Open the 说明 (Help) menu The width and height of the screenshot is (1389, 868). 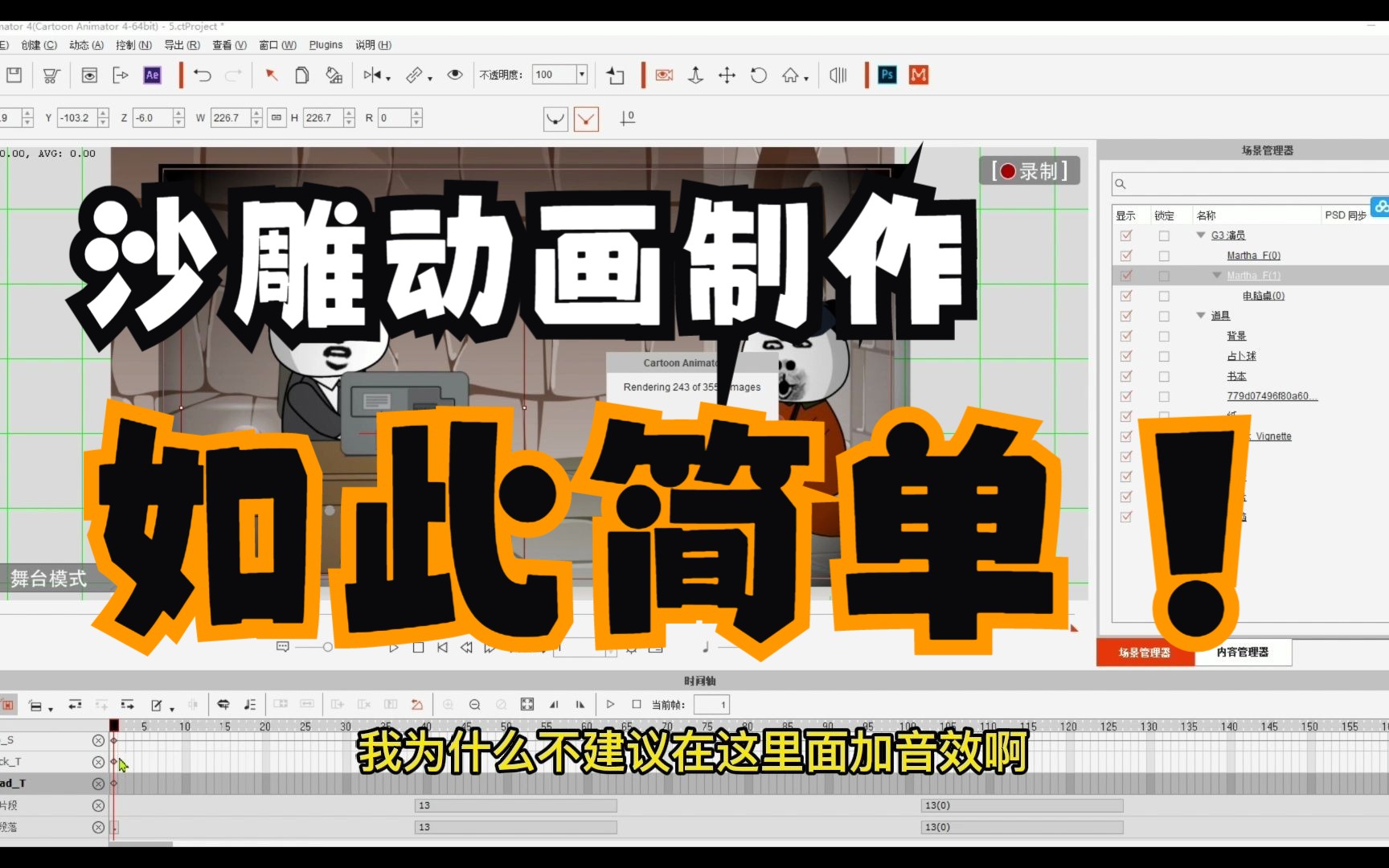(x=373, y=45)
